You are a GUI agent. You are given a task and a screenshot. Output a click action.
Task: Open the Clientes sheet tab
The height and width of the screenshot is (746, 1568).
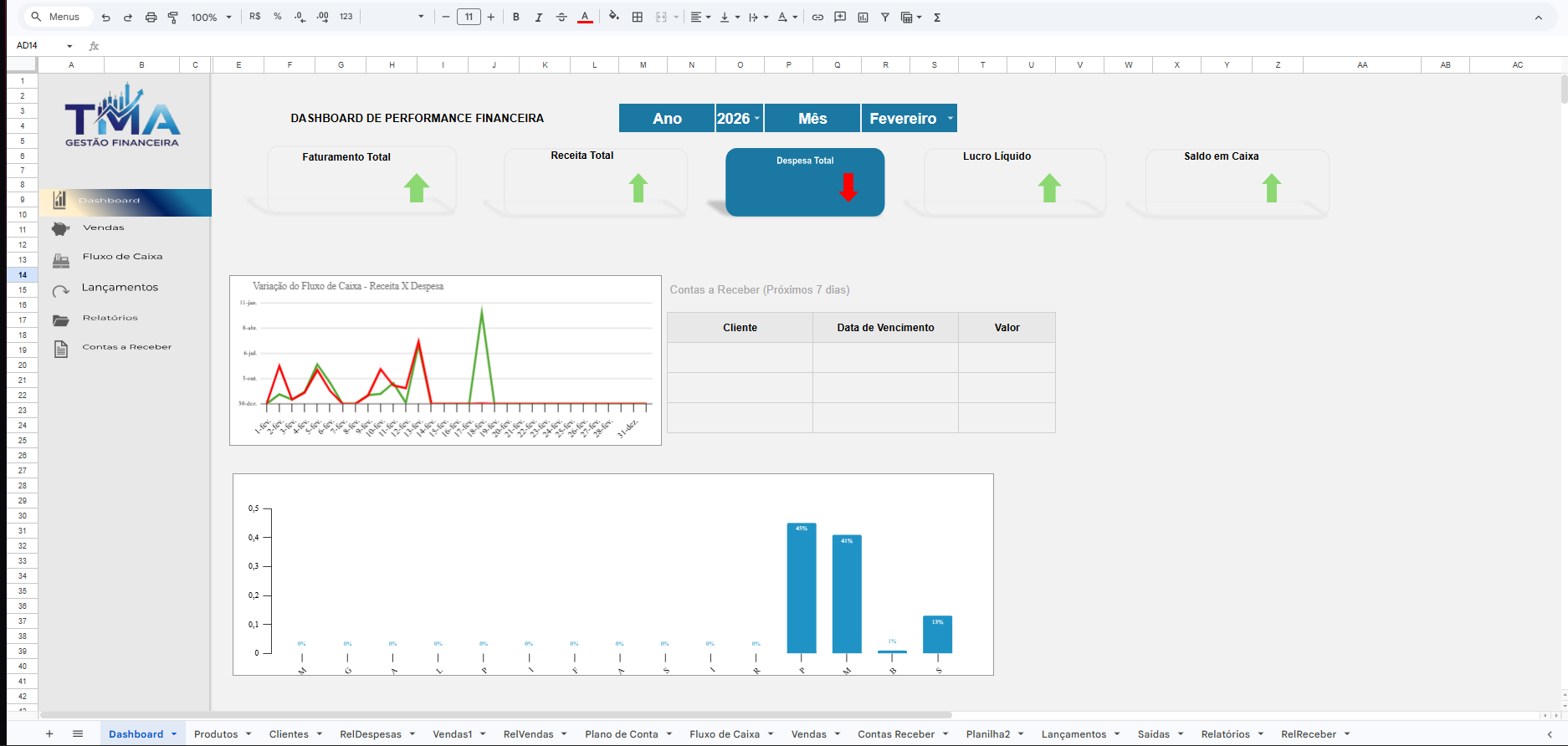[289, 734]
